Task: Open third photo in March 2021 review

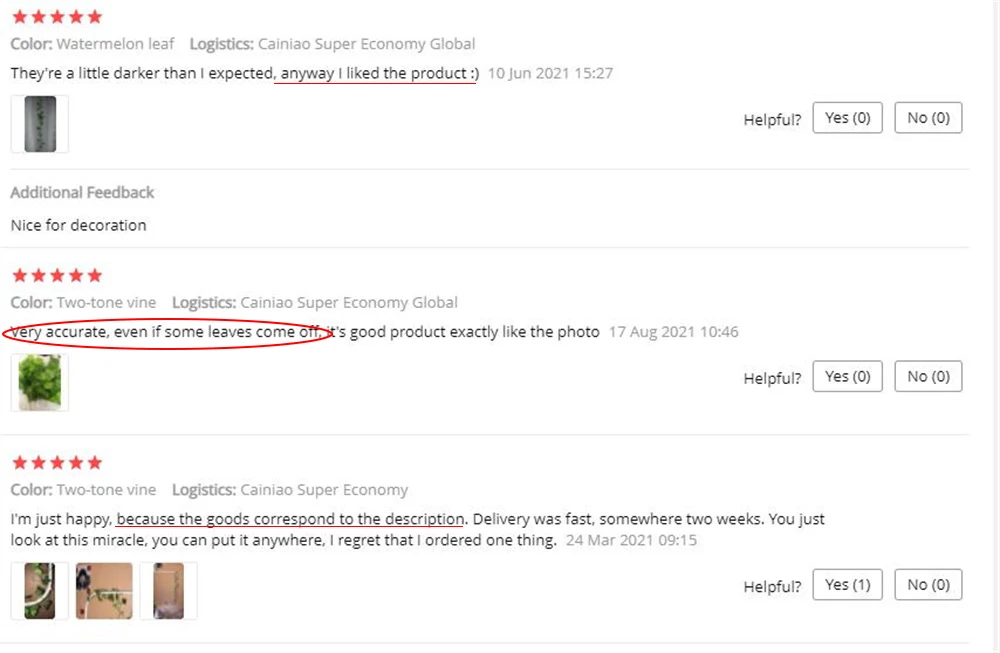Action: tap(168, 591)
